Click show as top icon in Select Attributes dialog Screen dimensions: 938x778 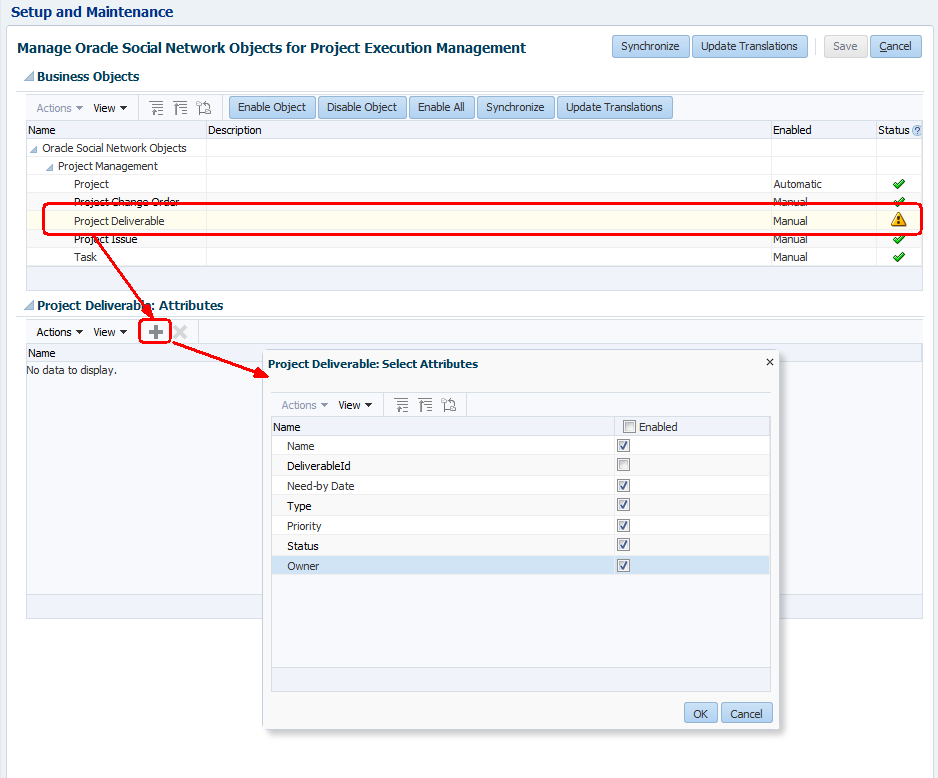click(x=449, y=405)
